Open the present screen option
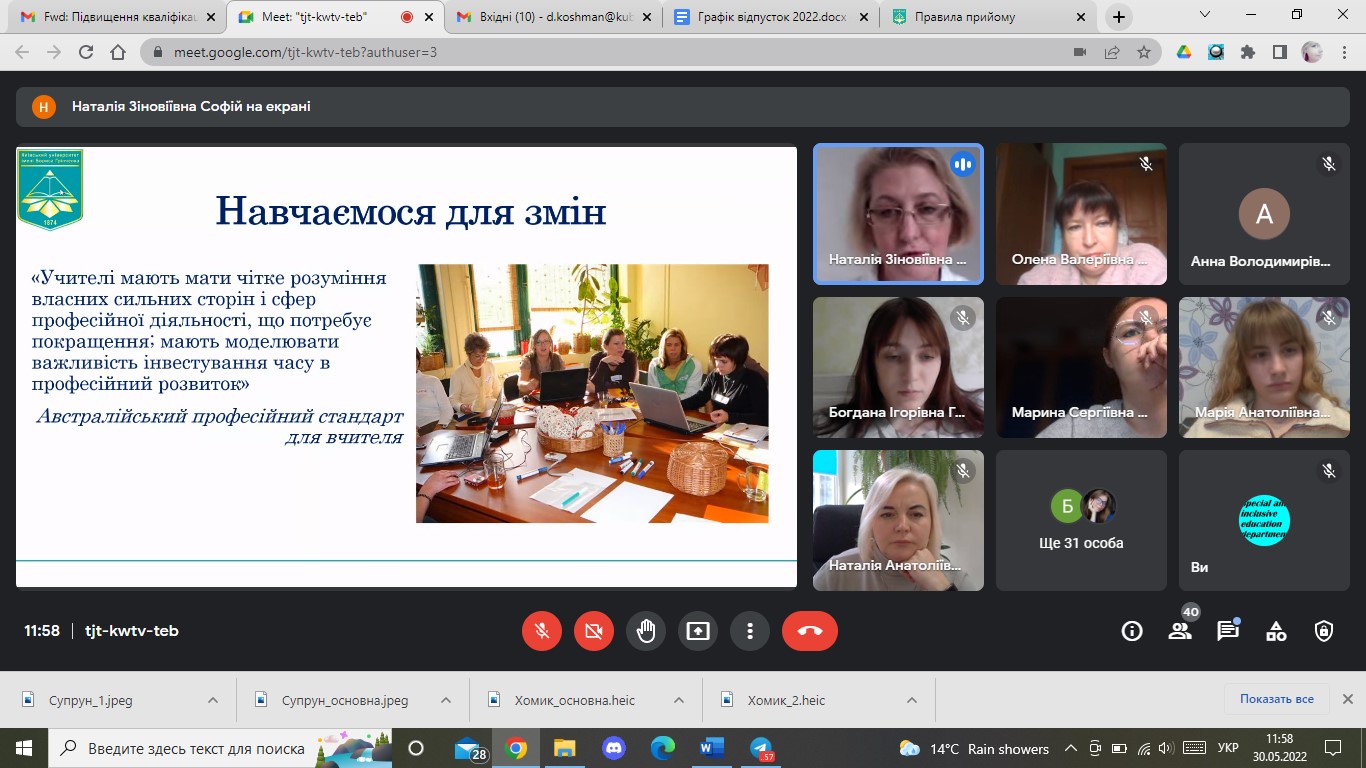The height and width of the screenshot is (768, 1366). (x=697, y=631)
